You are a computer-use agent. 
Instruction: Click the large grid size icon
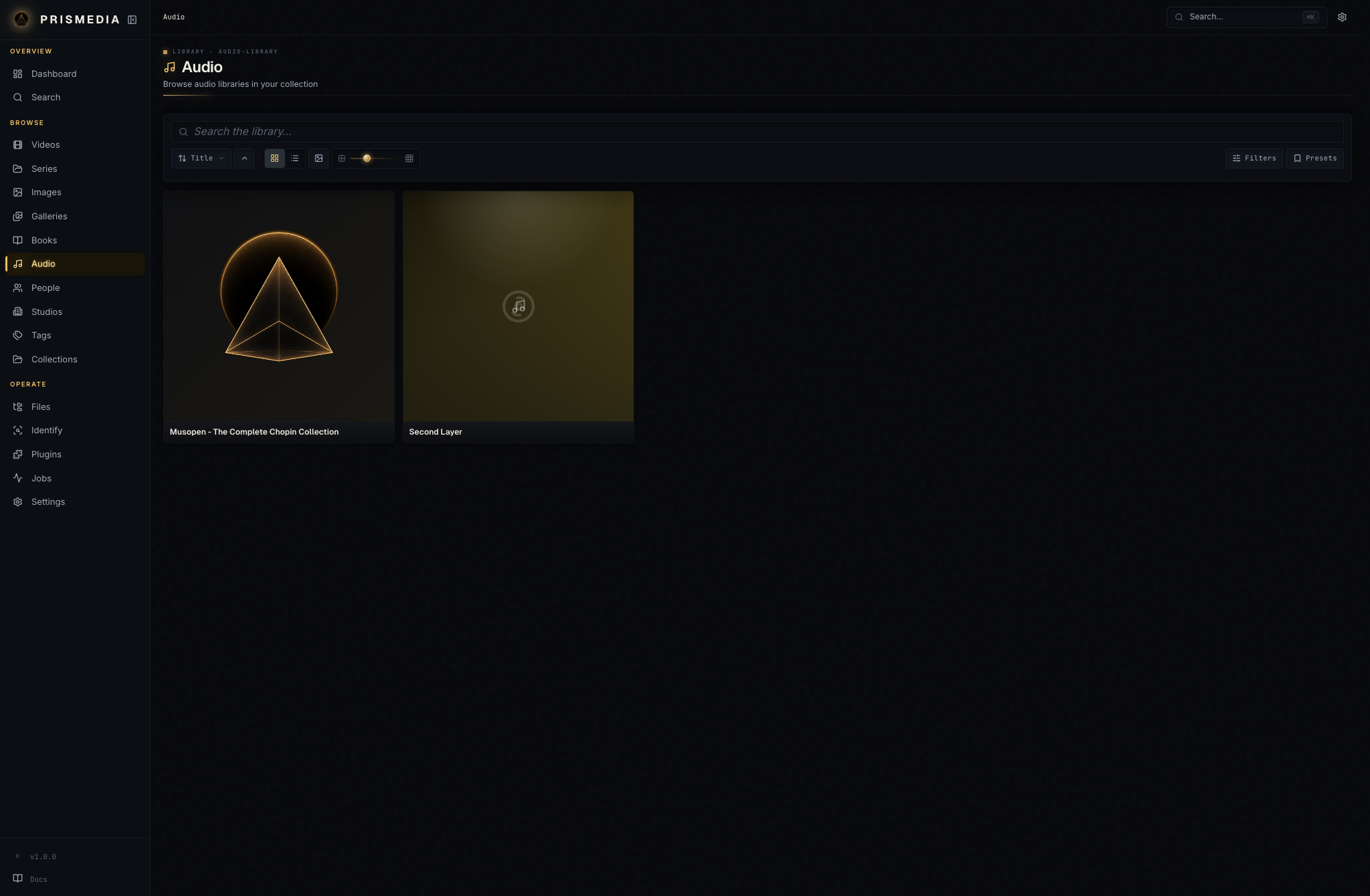coord(409,158)
